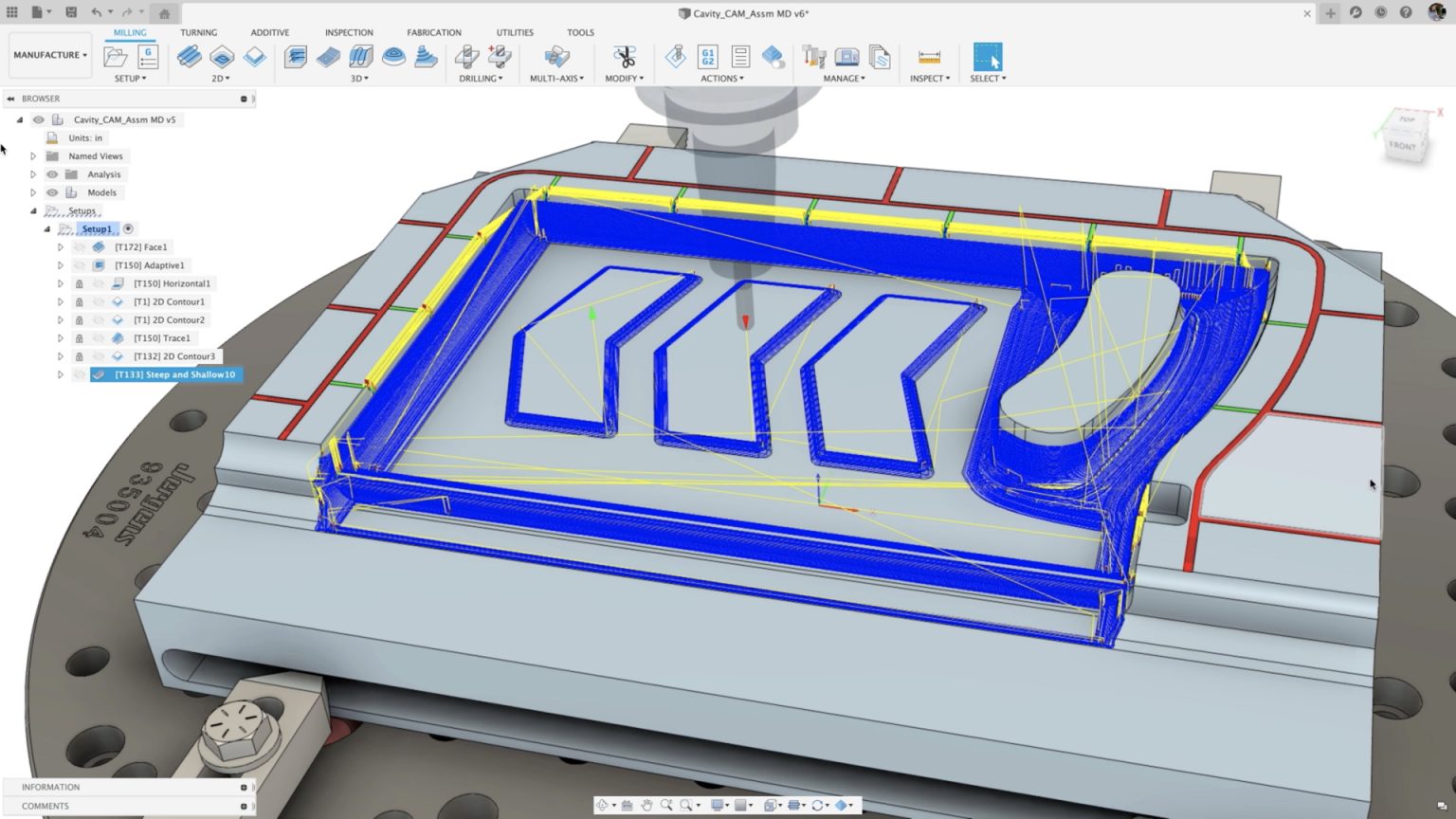Expand the Named Views tree node

33,156
